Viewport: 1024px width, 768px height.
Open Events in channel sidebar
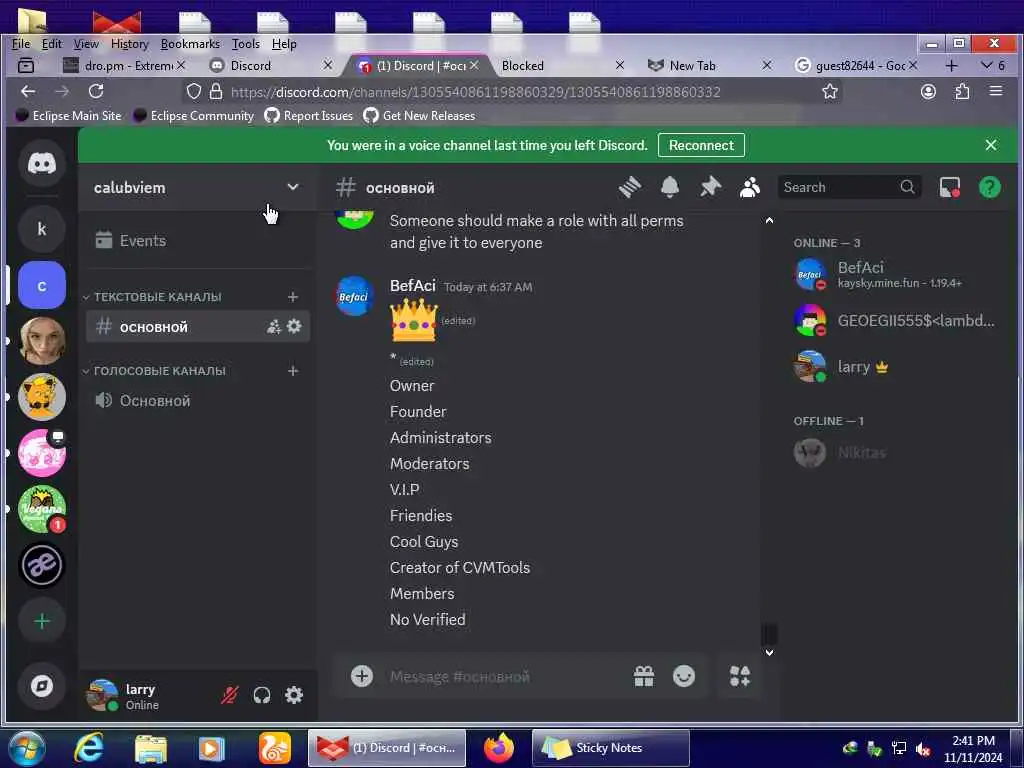(197, 240)
